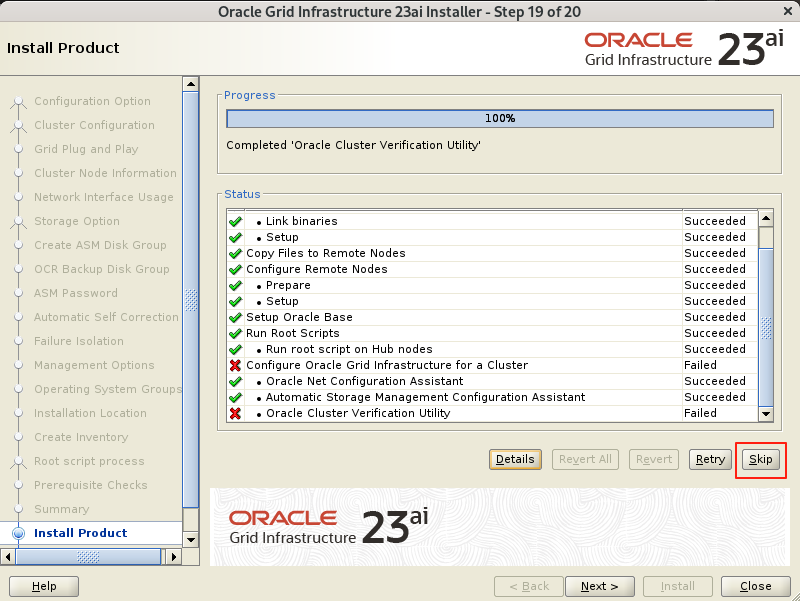Select the Cluster Configuration step
Image resolution: width=800 pixels, height=601 pixels.
coord(94,126)
